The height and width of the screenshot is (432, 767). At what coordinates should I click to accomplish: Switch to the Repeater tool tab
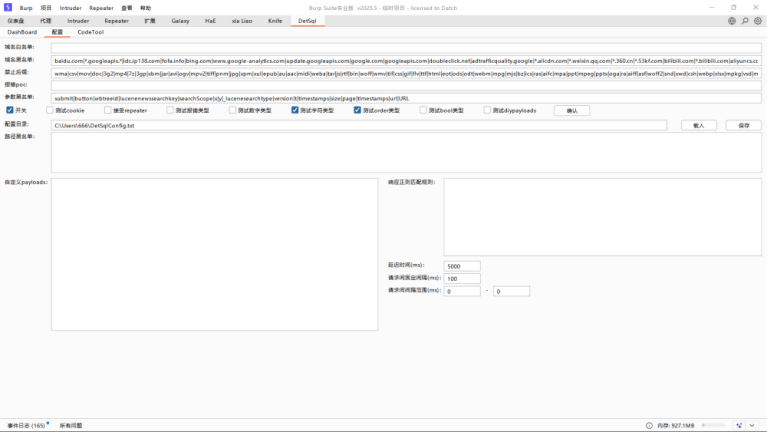click(x=116, y=21)
